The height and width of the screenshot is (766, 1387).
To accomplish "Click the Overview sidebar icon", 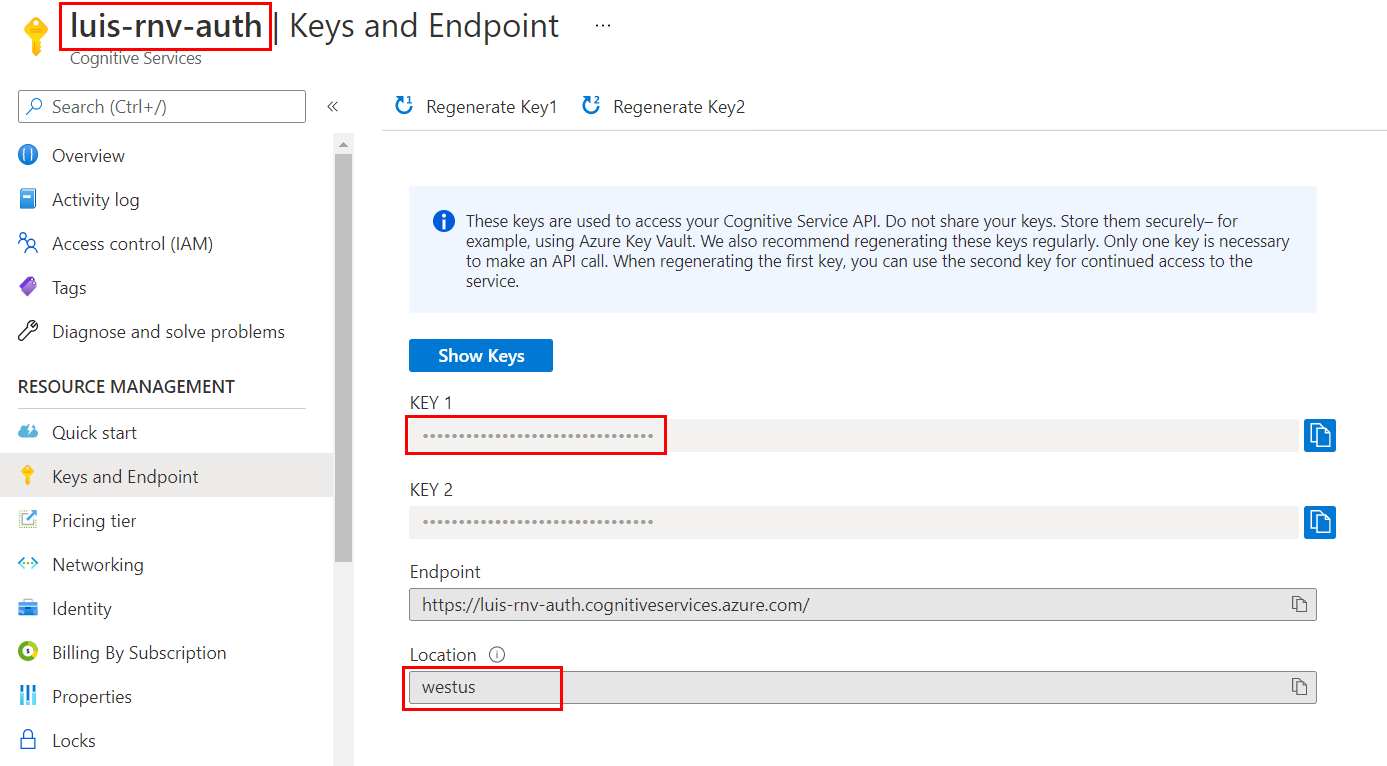I will pyautogui.click(x=28, y=155).
